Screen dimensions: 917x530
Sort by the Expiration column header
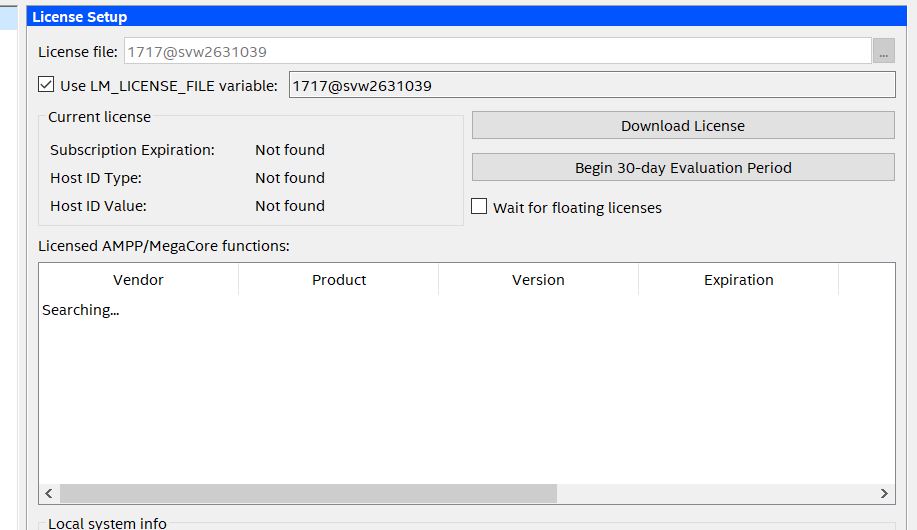(x=739, y=280)
